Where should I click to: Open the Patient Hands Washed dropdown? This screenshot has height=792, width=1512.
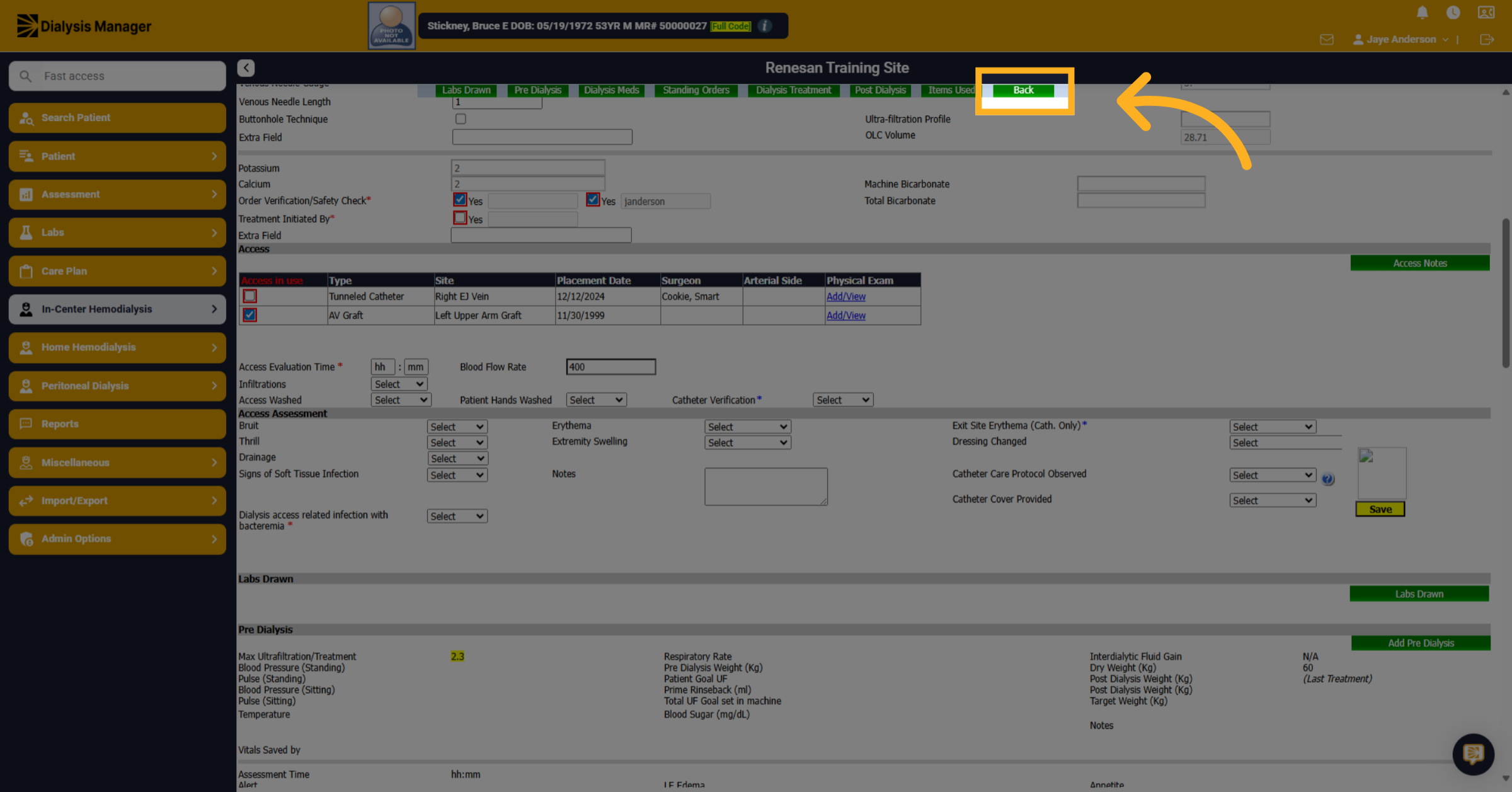(596, 400)
